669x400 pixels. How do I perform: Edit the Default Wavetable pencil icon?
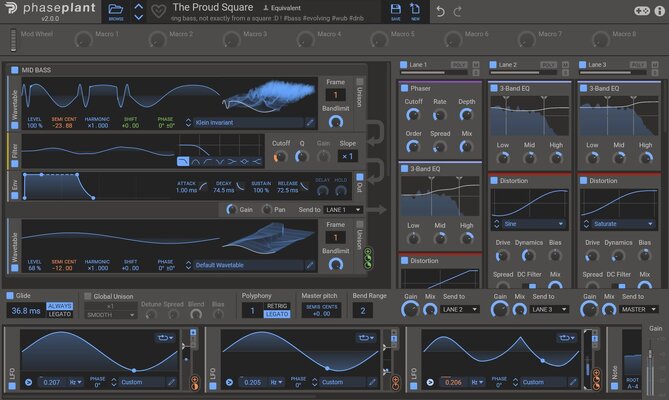[310, 265]
